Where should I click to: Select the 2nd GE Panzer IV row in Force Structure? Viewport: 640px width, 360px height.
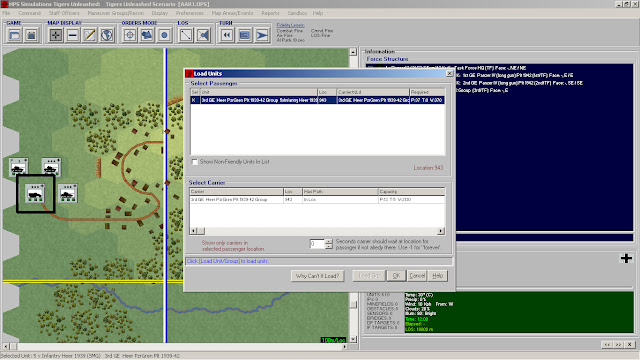[520, 83]
